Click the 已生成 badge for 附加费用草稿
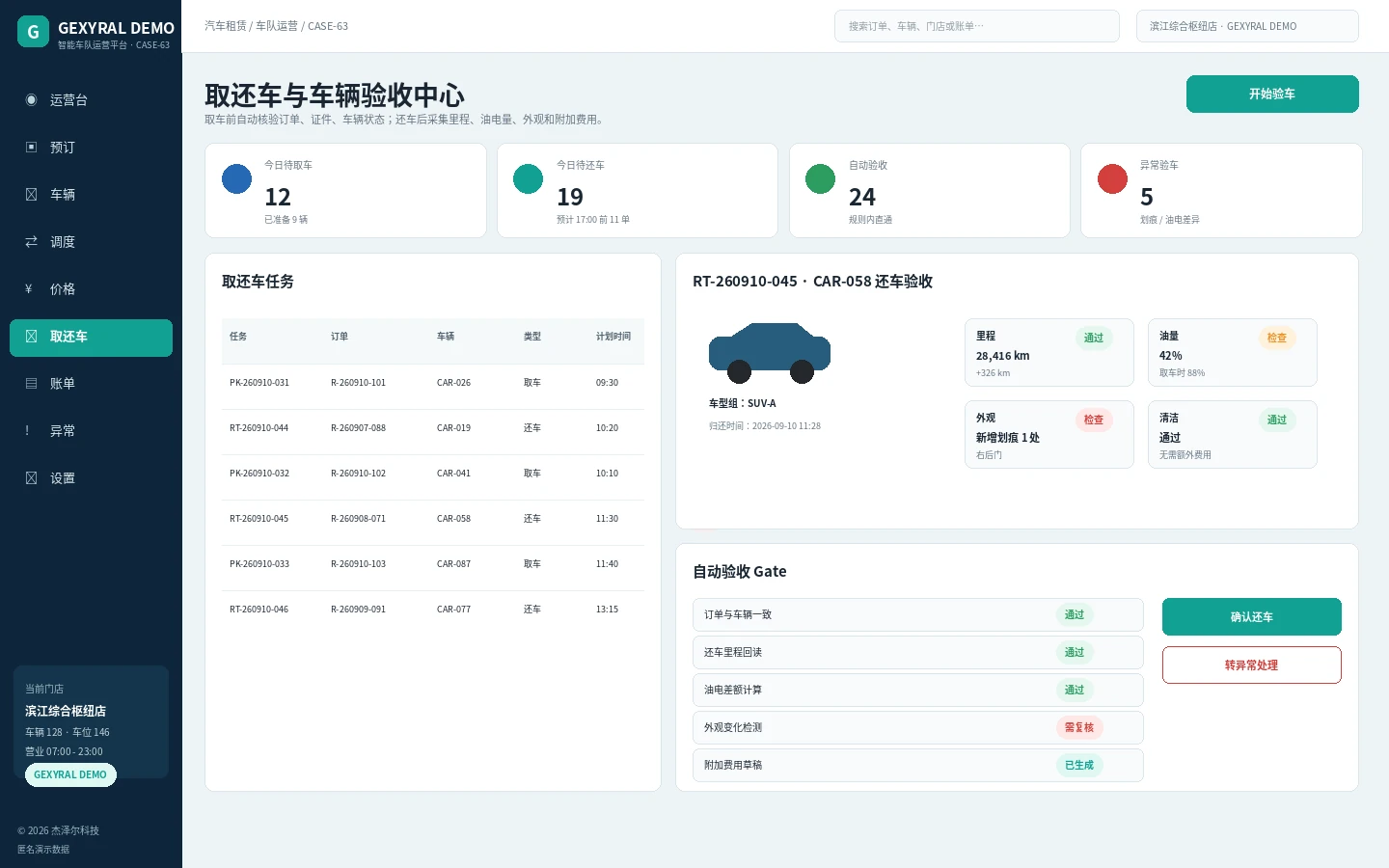This screenshot has height=868, width=1389. coord(1079,766)
